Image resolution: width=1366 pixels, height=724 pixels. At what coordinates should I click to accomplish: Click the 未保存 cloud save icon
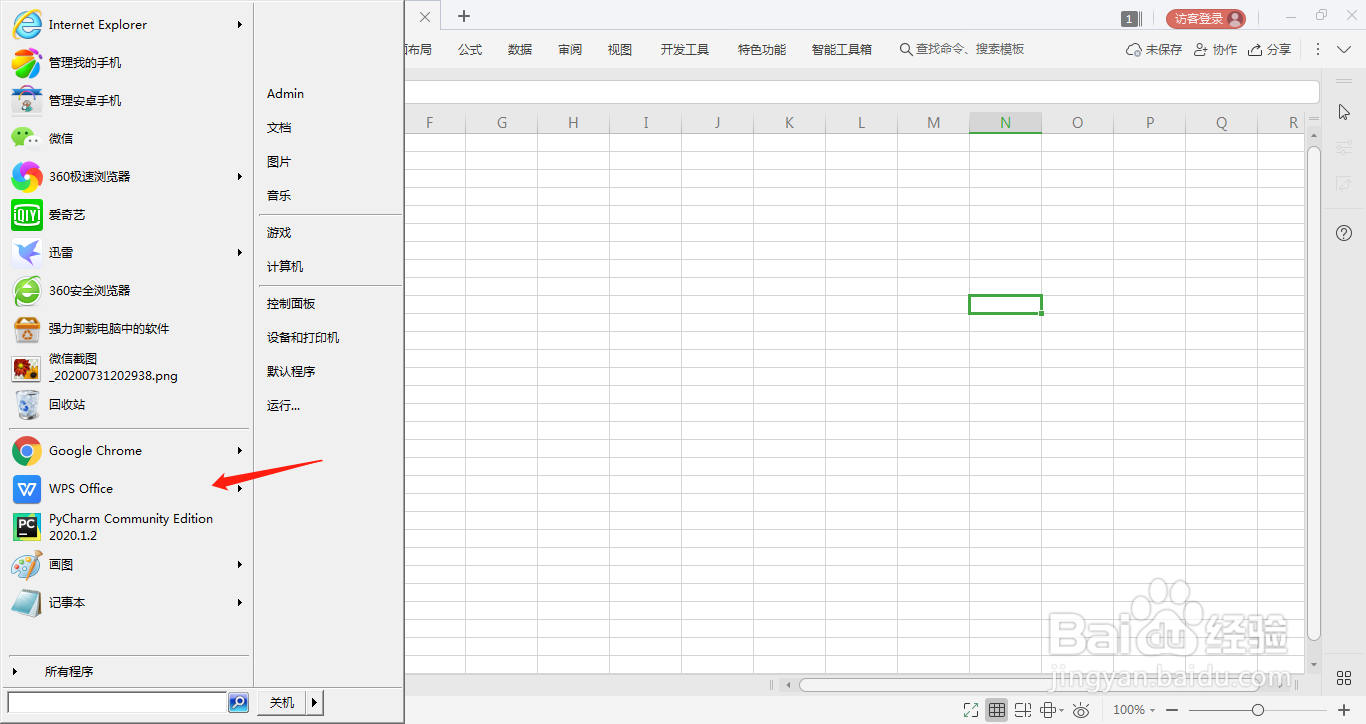(x=1154, y=49)
